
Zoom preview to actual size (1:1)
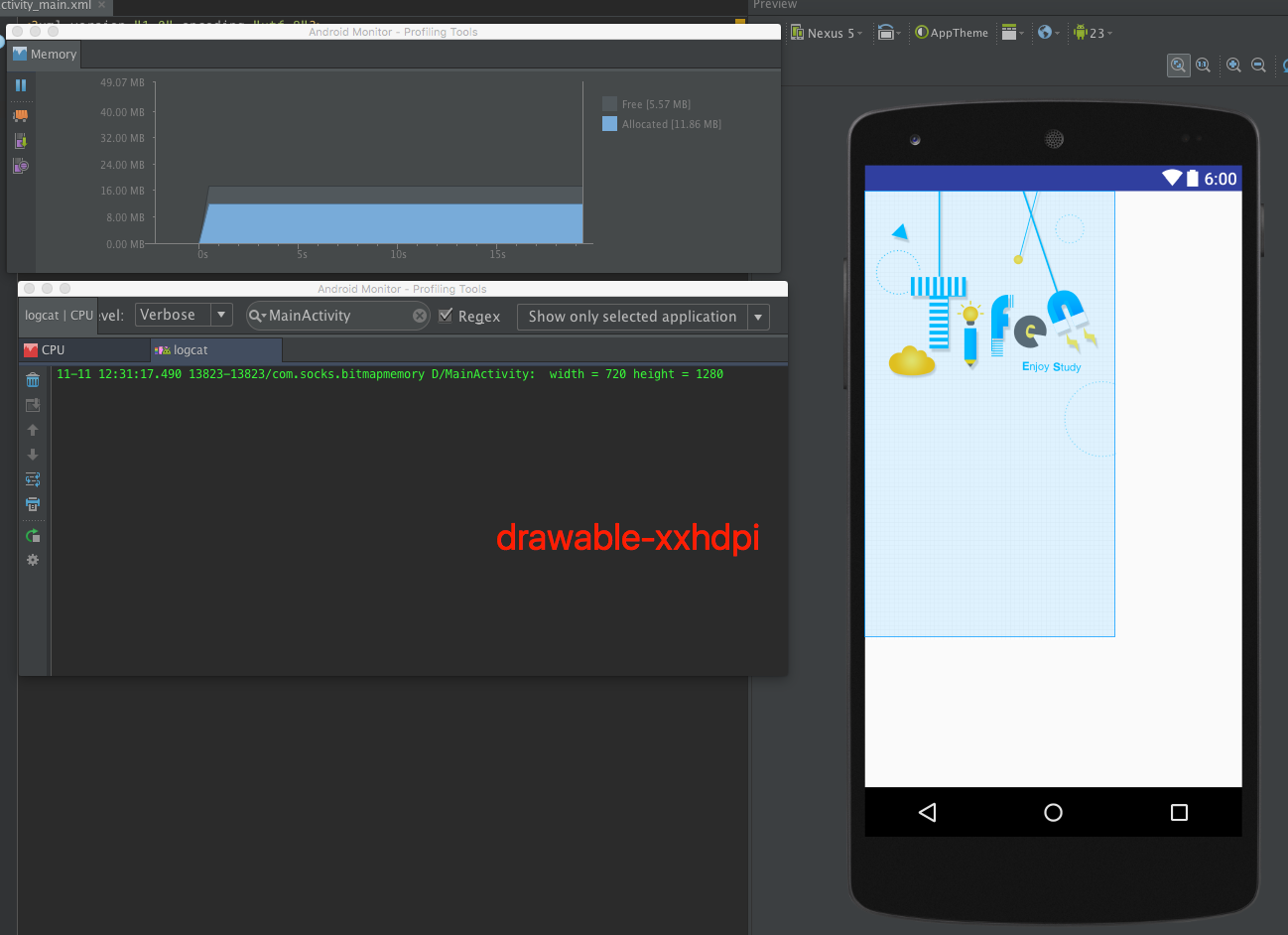[x=1203, y=65]
